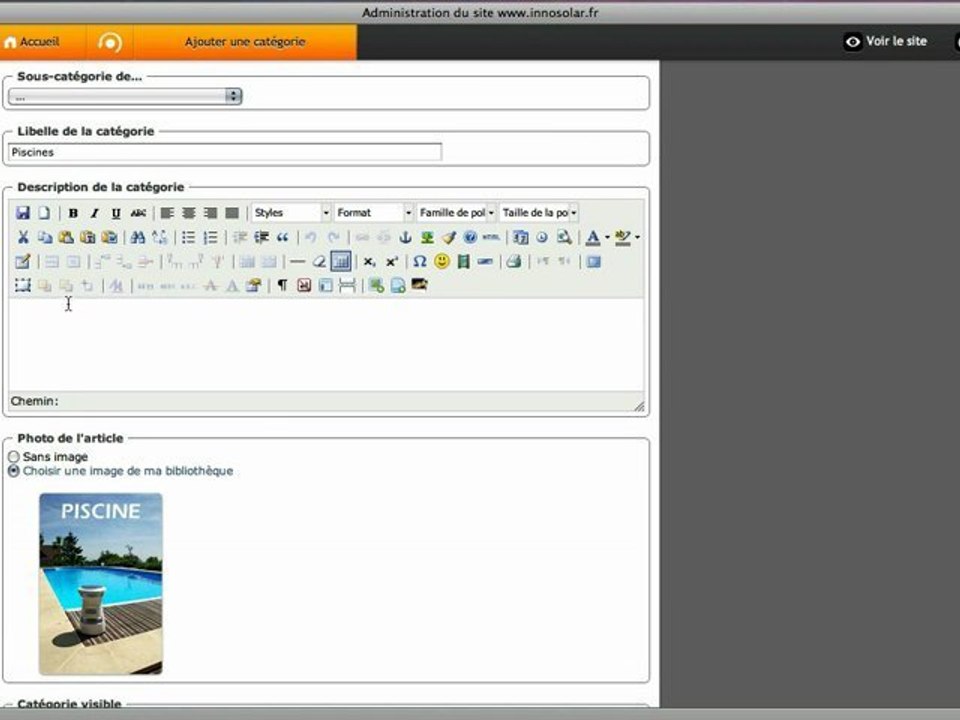Remove formatting with eraser icon
The image size is (960, 720).
319,261
